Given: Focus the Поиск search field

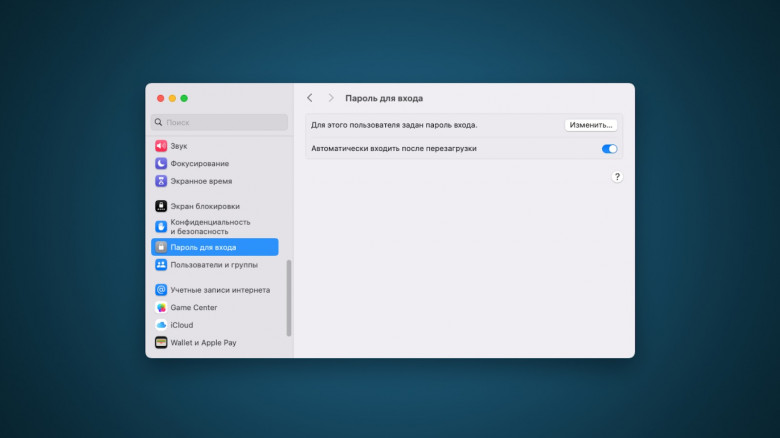Looking at the screenshot, I should coord(219,122).
